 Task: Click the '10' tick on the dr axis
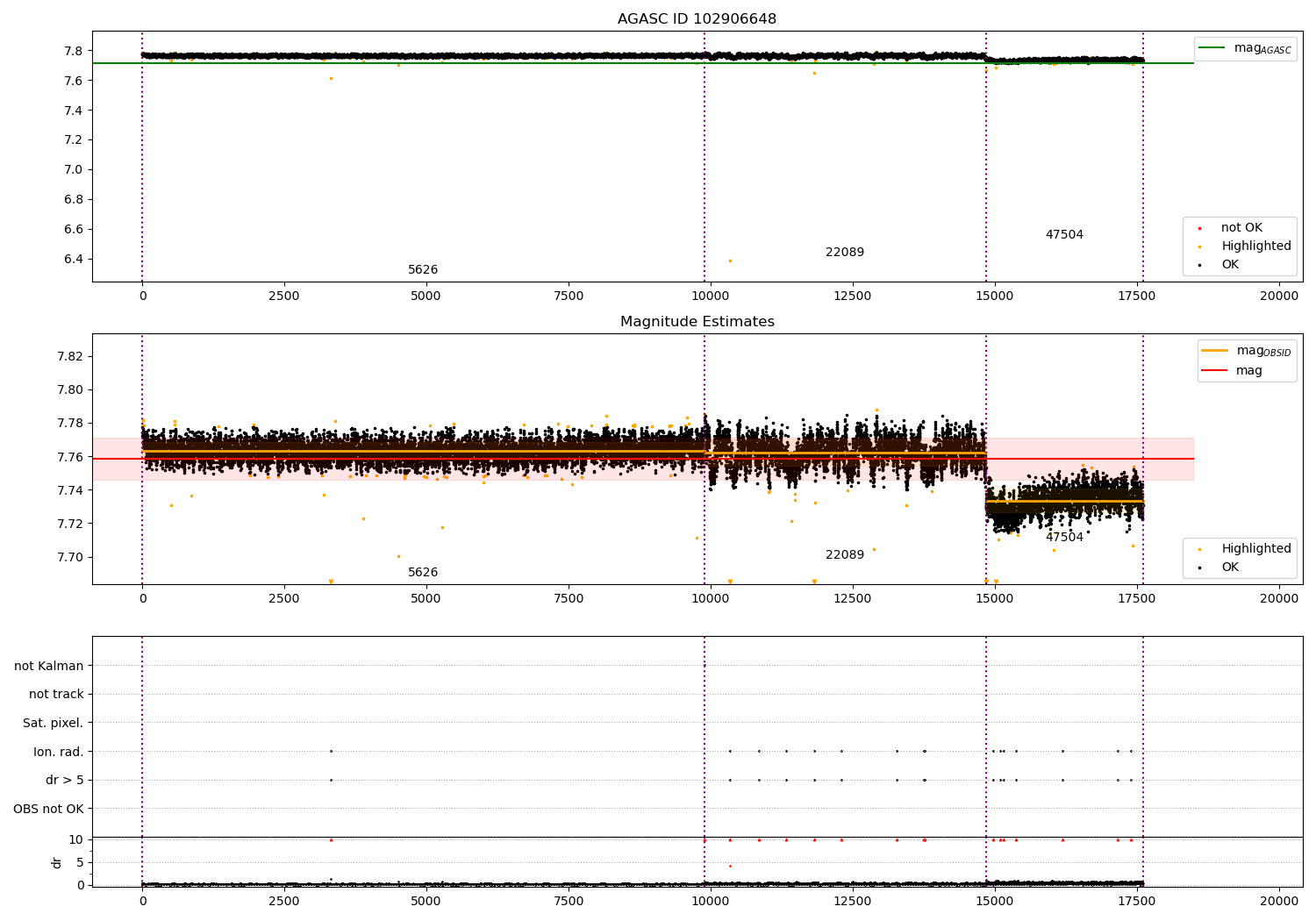(x=76, y=840)
